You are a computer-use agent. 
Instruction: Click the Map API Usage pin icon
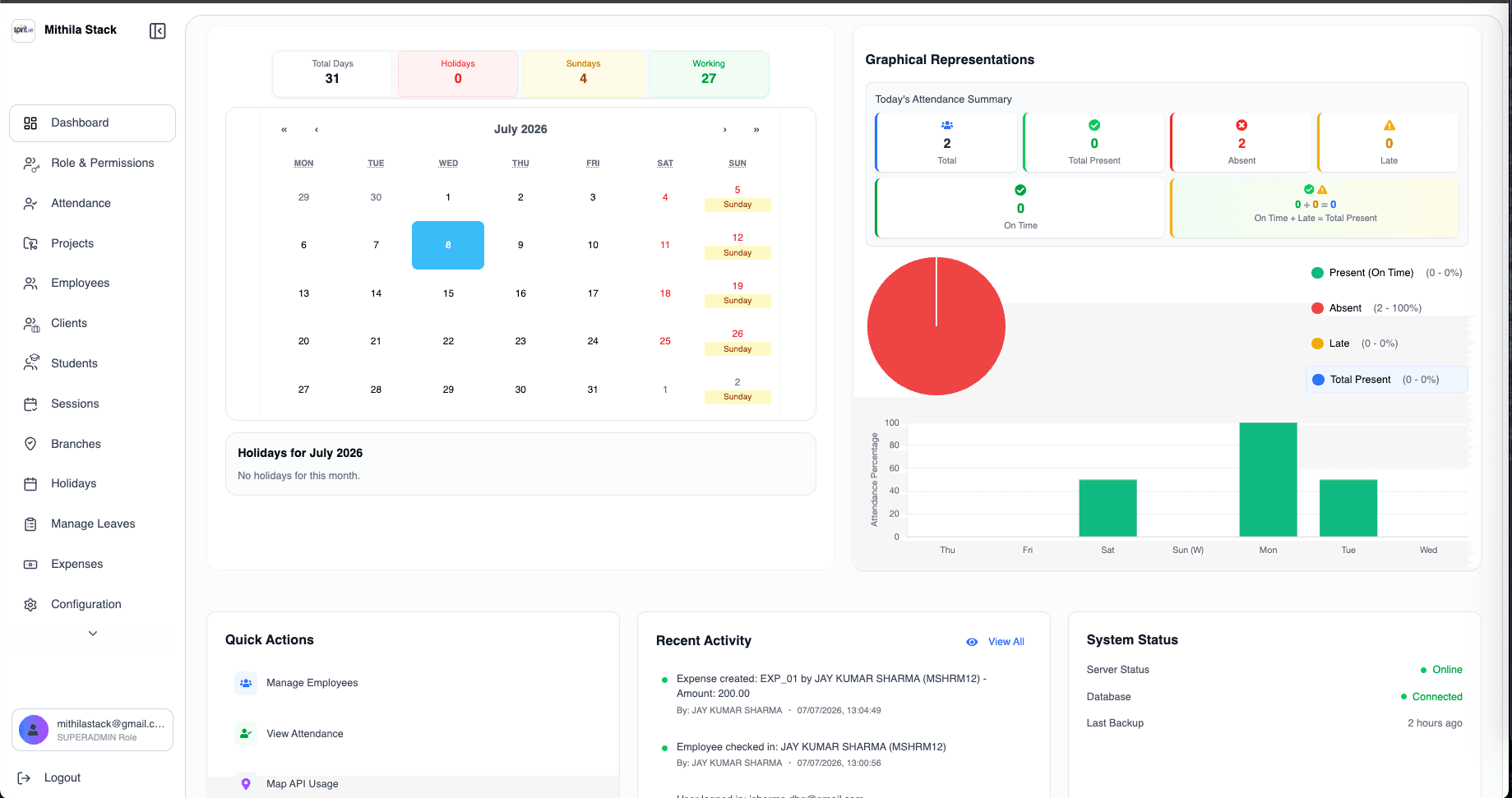[245, 784]
